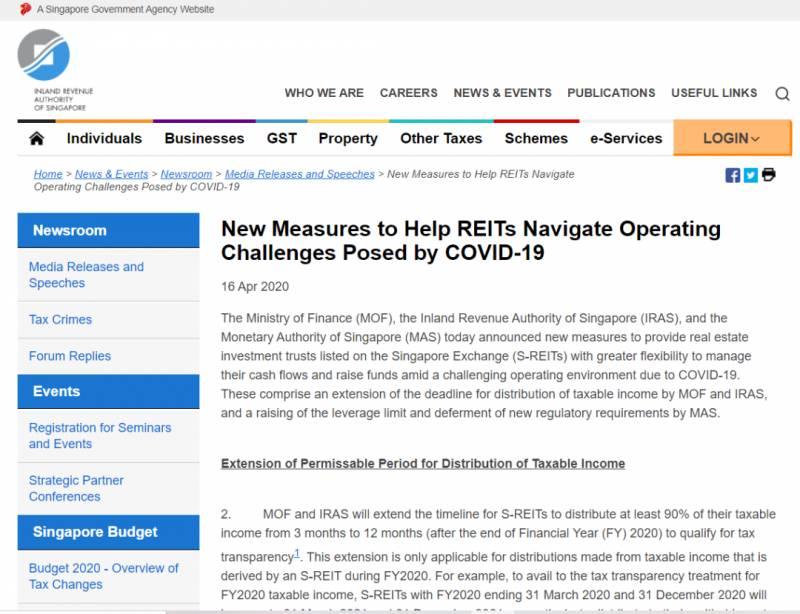The width and height of the screenshot is (800, 614).
Task: Click the print page icon
Action: [x=768, y=174]
